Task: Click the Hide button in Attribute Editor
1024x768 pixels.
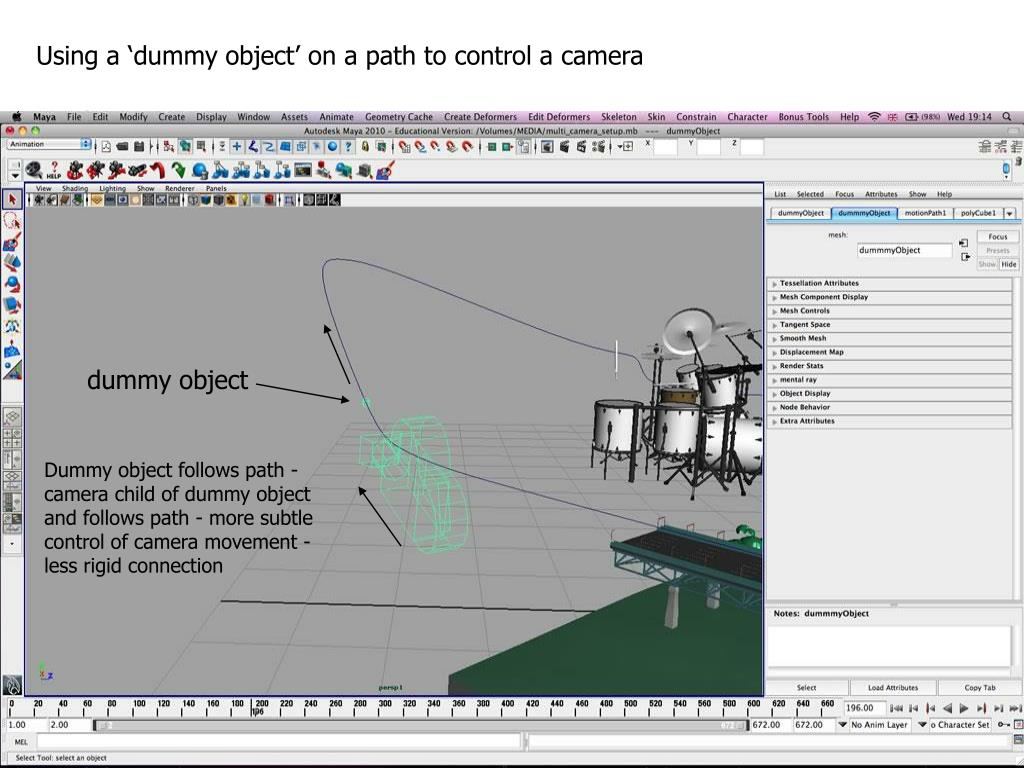Action: click(x=1008, y=264)
